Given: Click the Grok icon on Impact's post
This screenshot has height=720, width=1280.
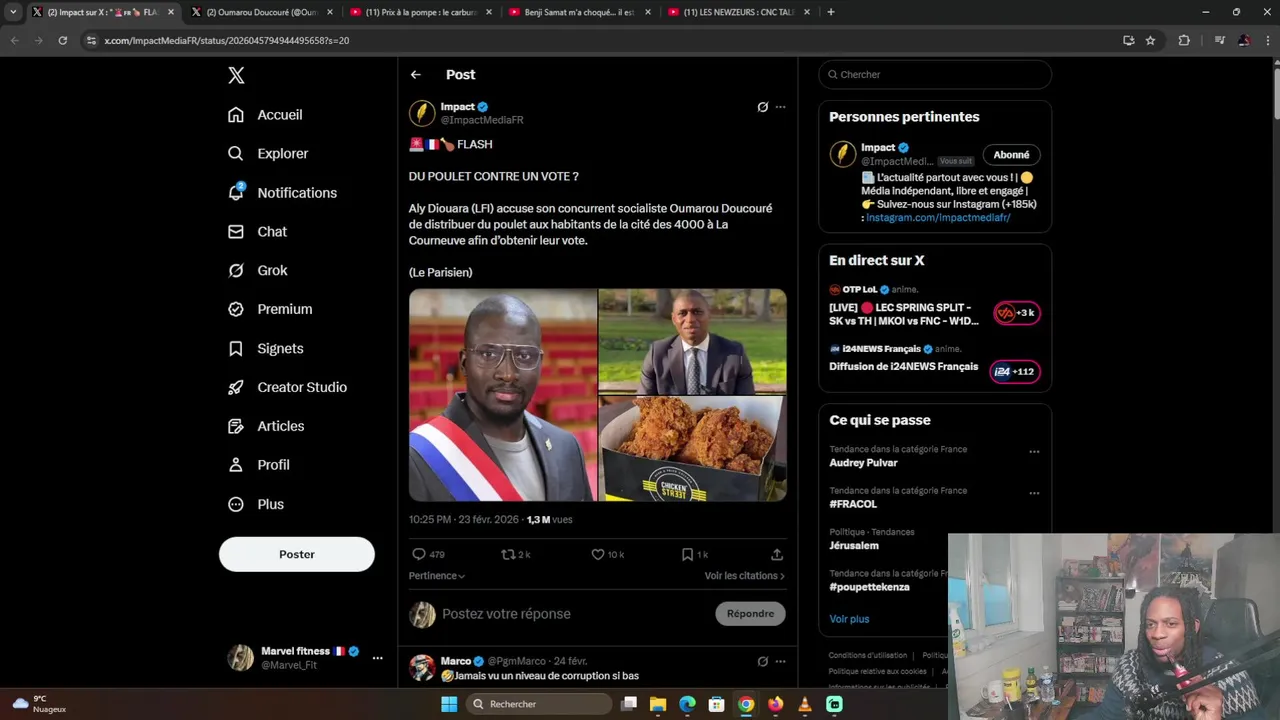Looking at the screenshot, I should click(762, 107).
